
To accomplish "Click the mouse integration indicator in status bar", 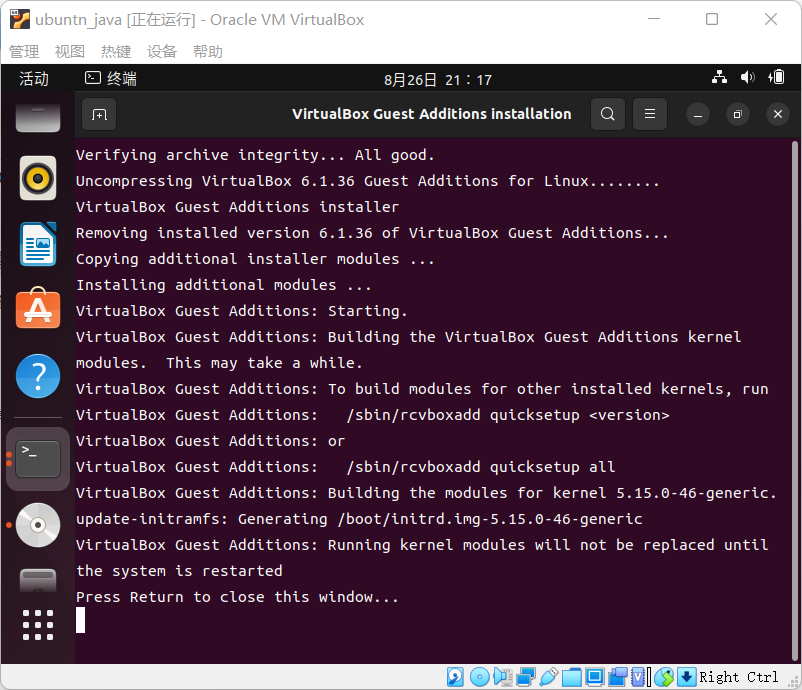I will (664, 677).
